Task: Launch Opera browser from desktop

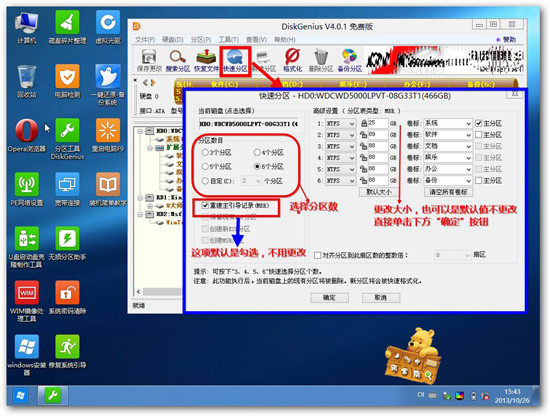Action: pyautogui.click(x=27, y=135)
